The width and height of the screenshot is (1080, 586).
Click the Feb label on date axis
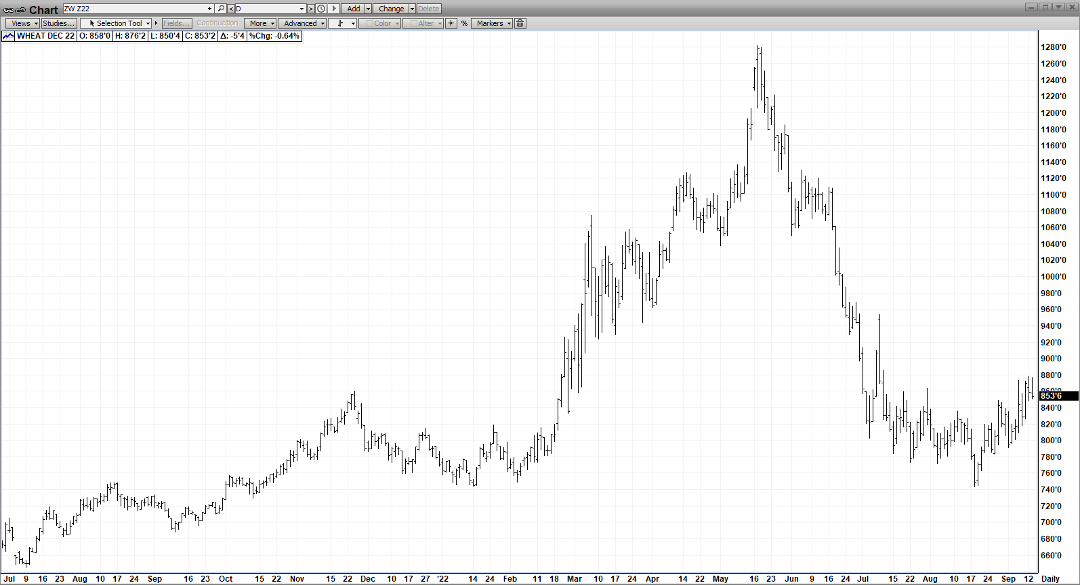(x=510, y=579)
